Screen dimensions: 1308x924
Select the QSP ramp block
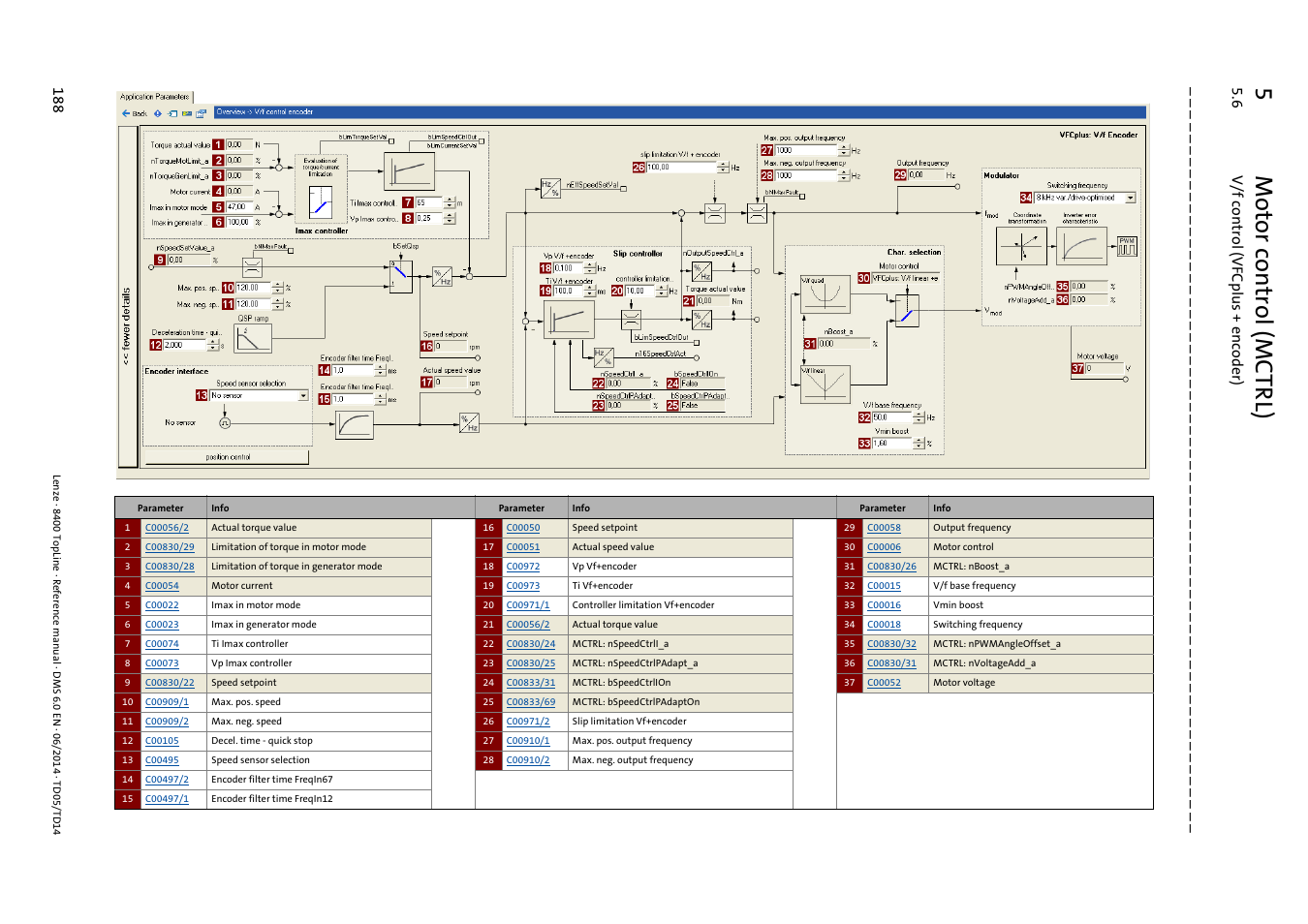(x=253, y=338)
